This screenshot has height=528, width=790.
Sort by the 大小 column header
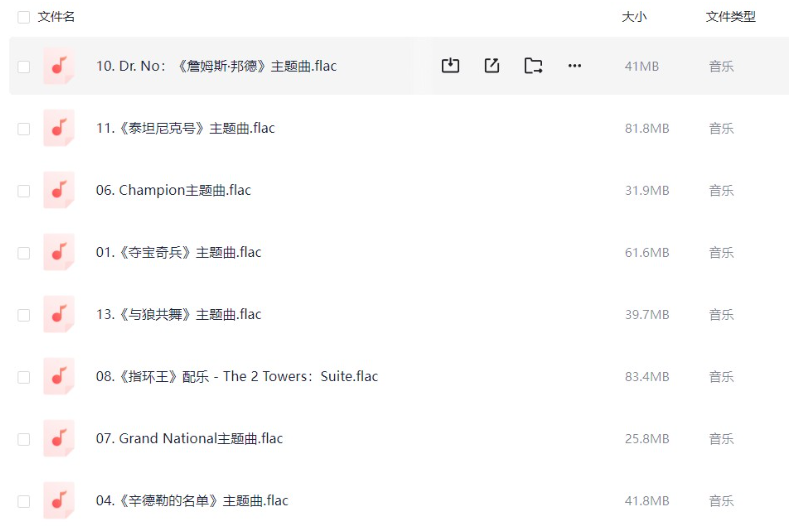coord(634,17)
